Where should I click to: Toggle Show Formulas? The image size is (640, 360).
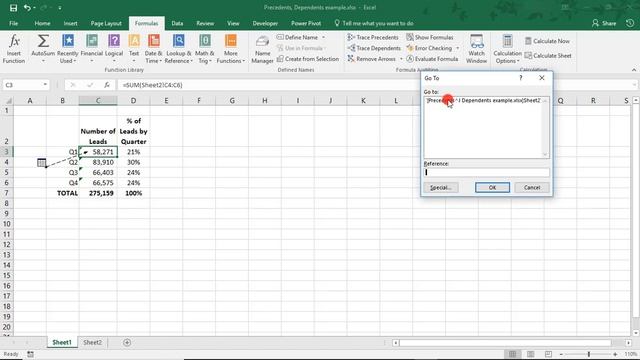click(429, 37)
